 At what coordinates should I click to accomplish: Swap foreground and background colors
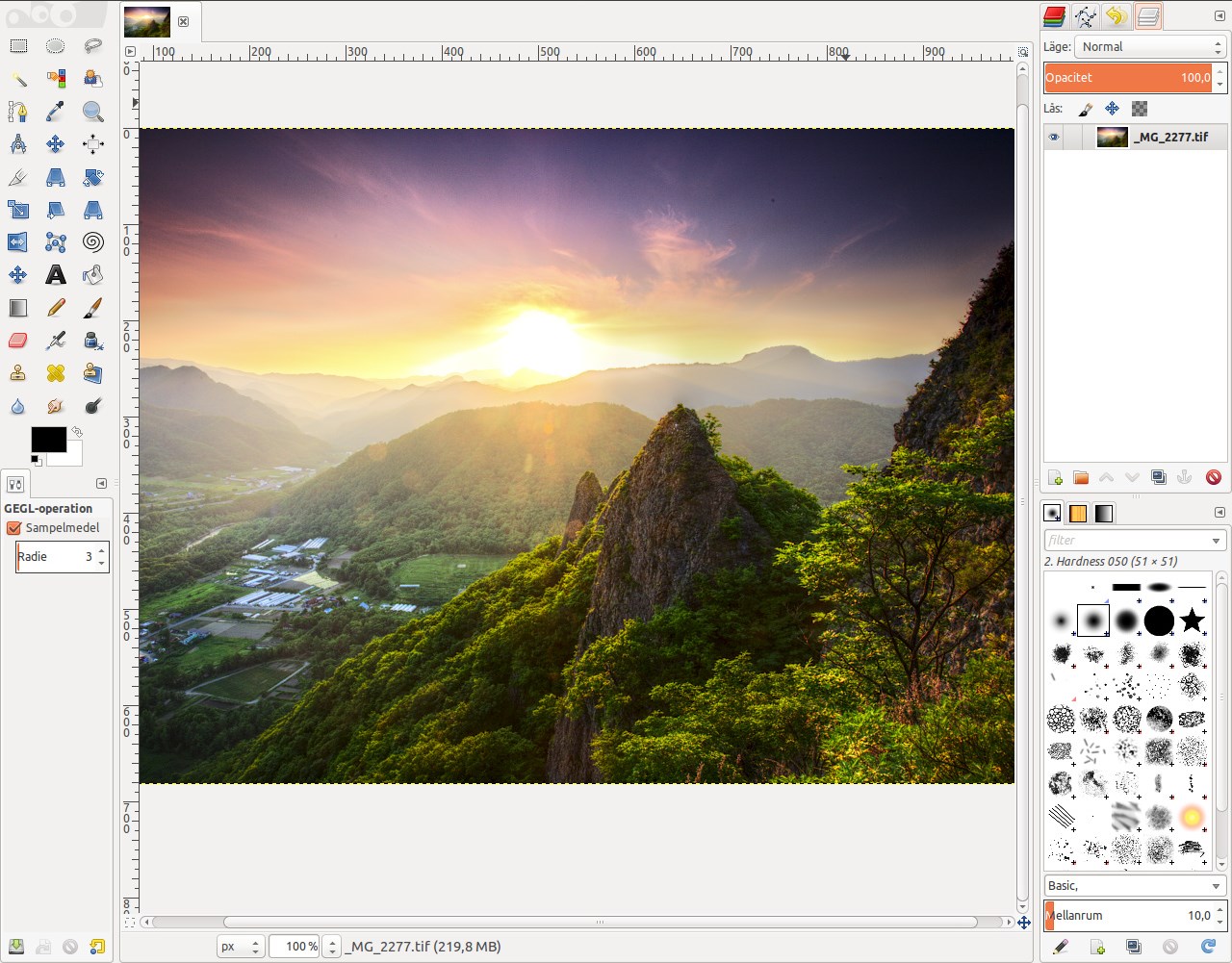tap(77, 432)
